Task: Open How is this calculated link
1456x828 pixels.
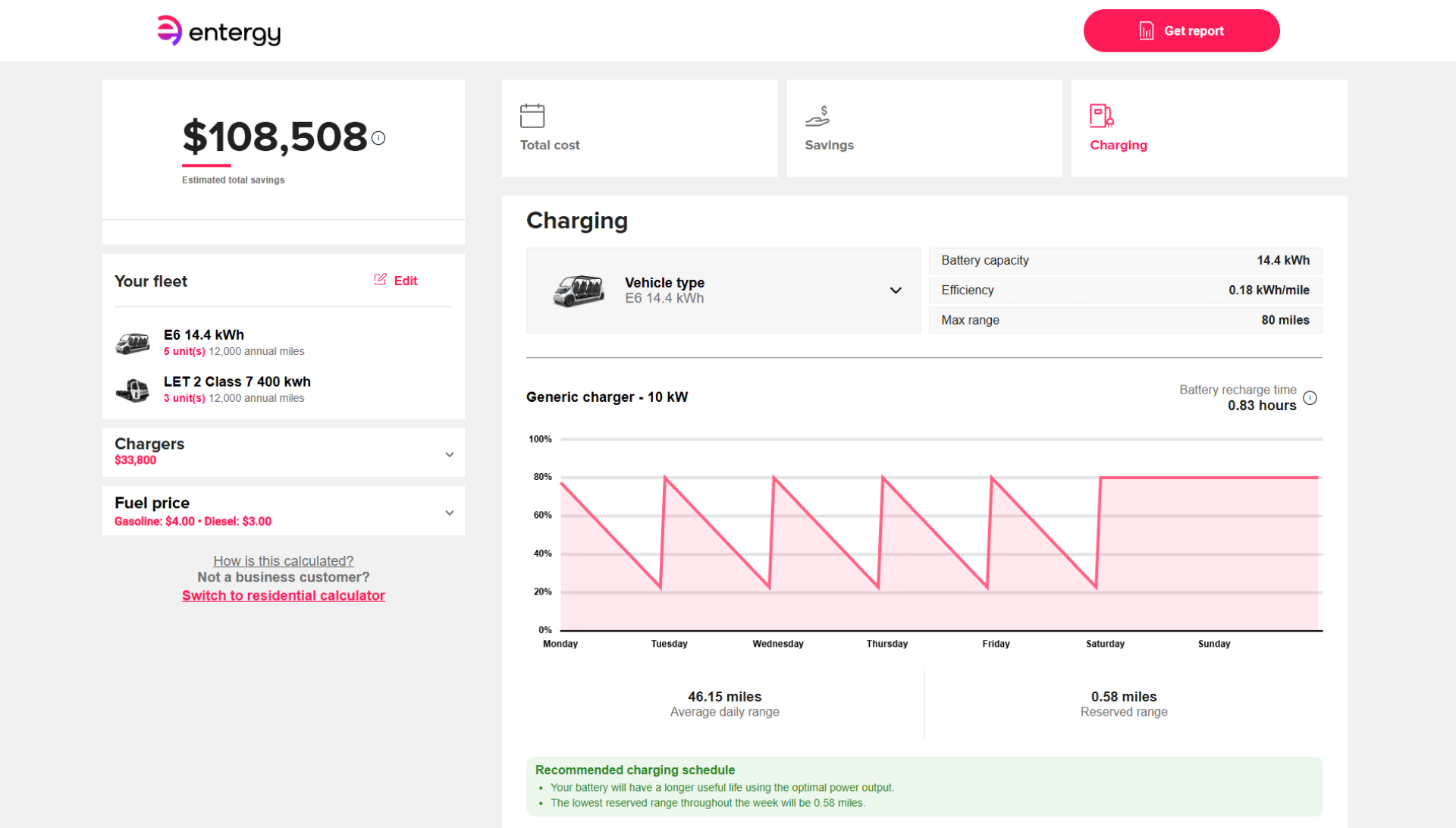Action: [284, 561]
